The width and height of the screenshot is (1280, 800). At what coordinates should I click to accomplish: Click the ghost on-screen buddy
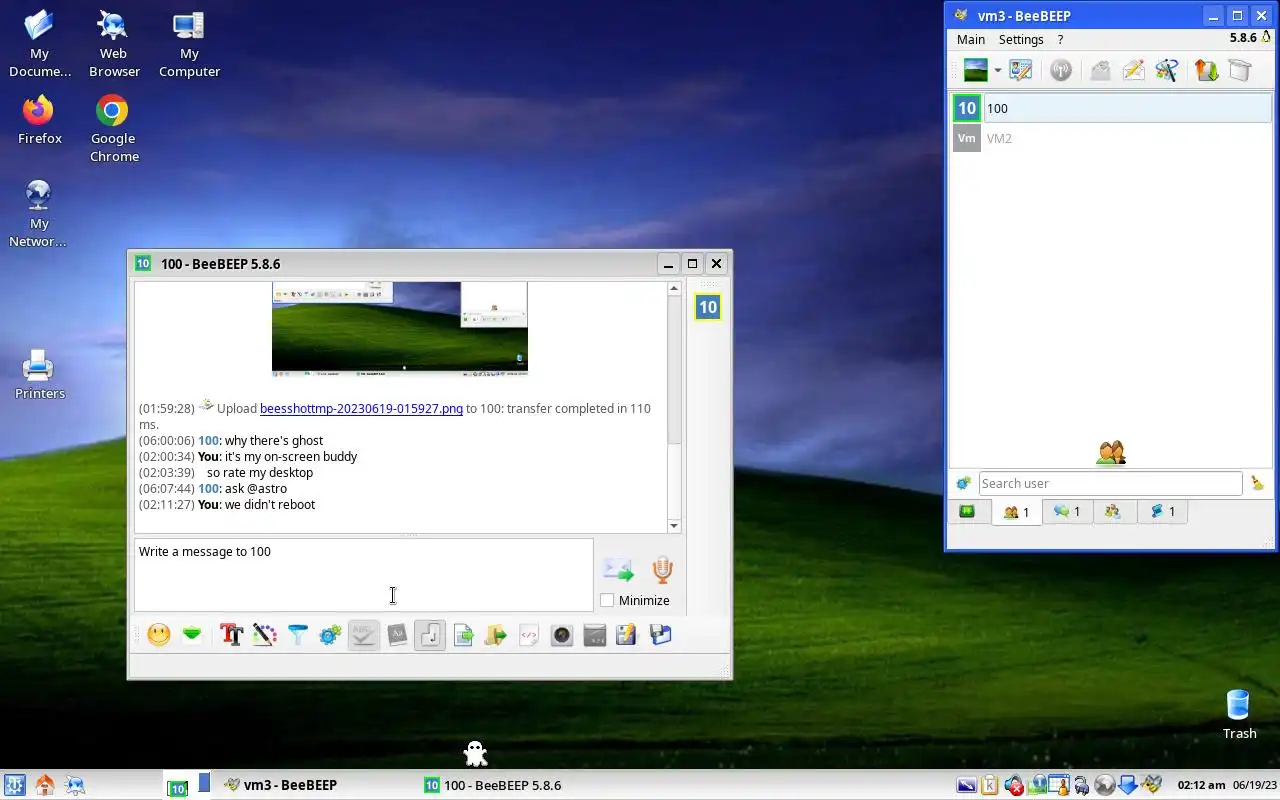(x=476, y=752)
